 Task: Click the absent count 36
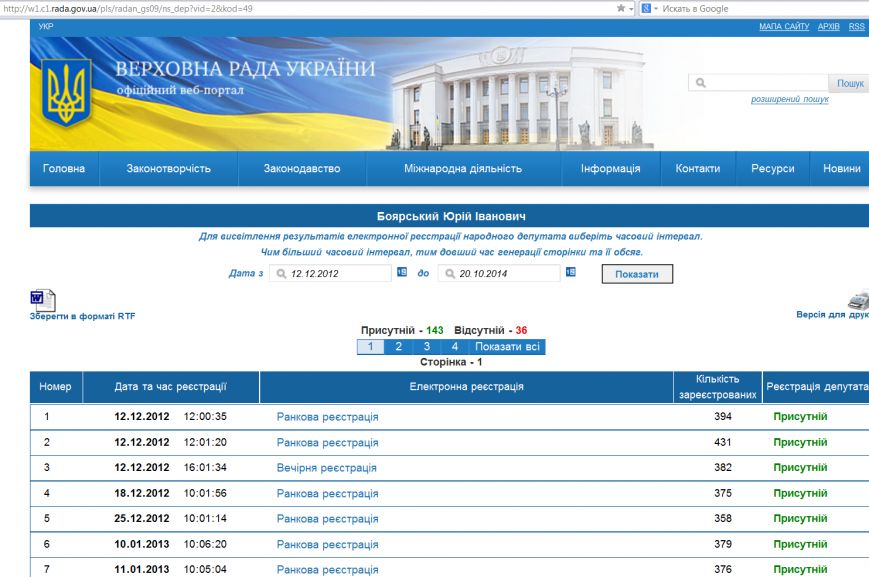pos(522,330)
